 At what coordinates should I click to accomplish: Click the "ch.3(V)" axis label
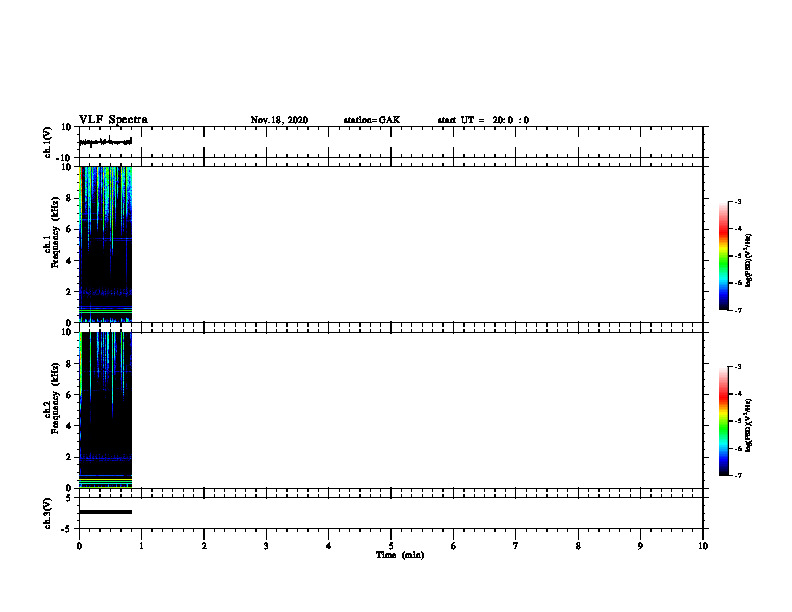tap(47, 514)
